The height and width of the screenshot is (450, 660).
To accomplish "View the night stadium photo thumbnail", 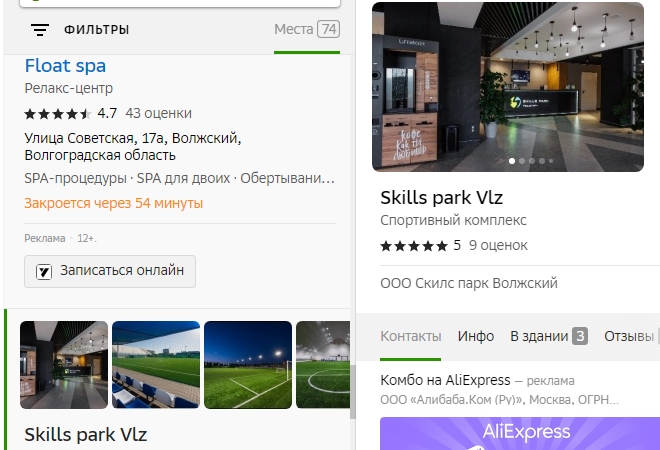I will point(248,364).
